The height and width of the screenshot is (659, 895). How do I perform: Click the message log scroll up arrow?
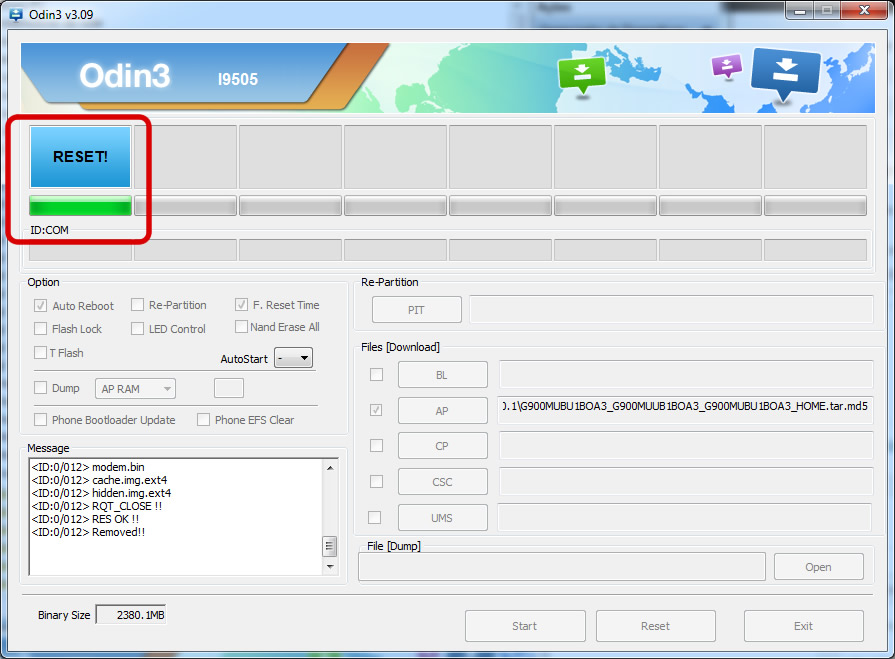(330, 468)
